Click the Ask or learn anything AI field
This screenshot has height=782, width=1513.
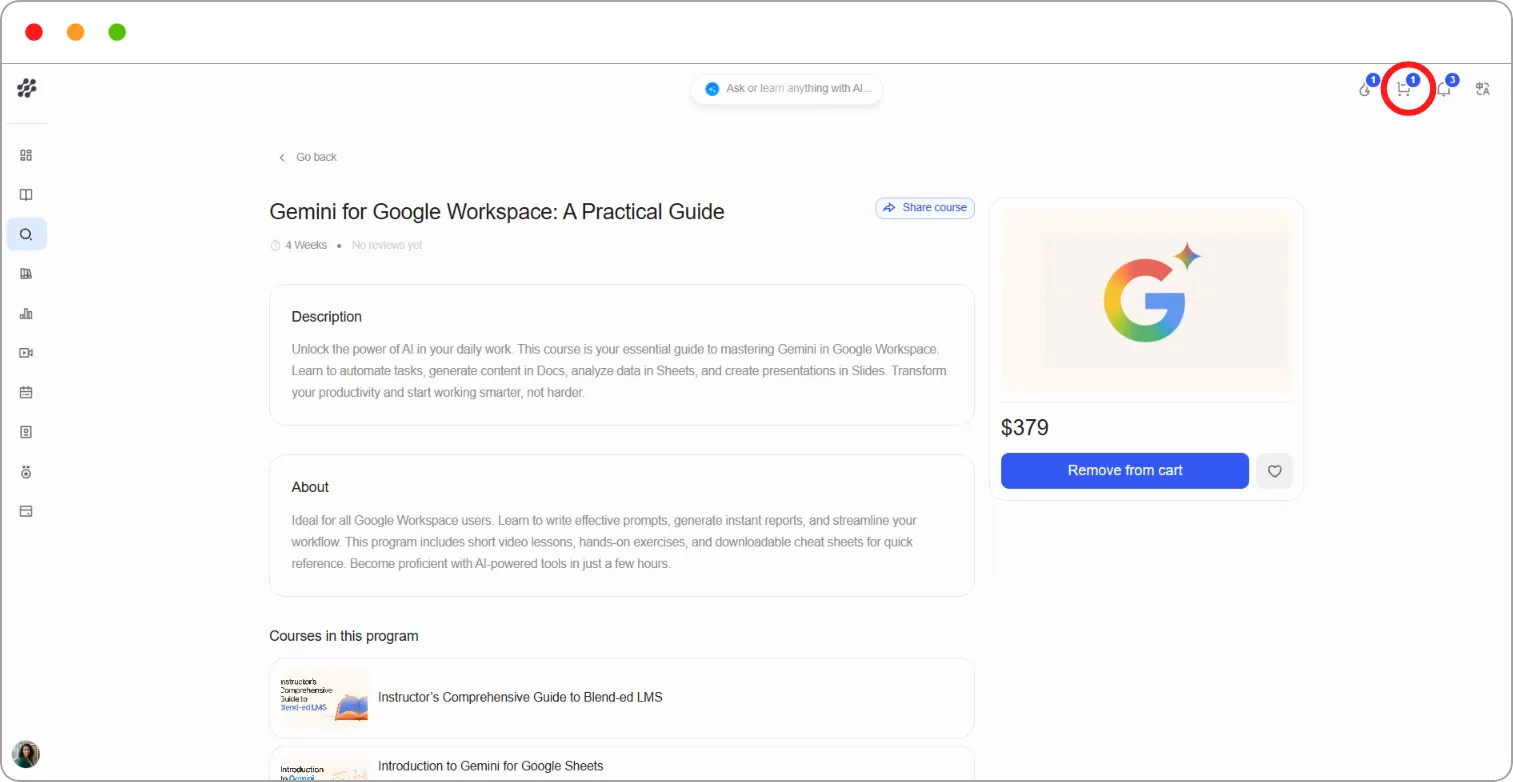tap(787, 89)
